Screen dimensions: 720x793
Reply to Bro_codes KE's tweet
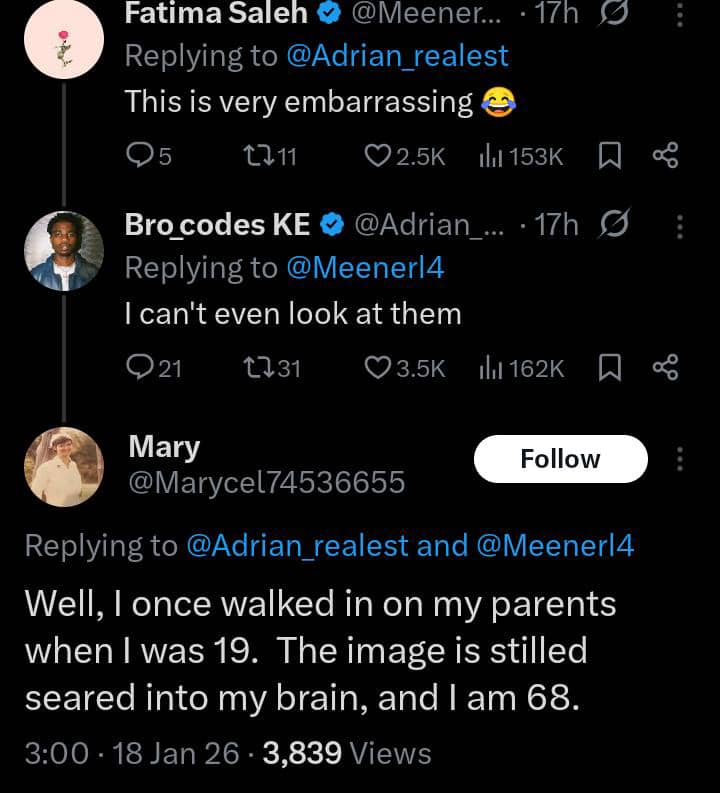pyautogui.click(x=139, y=368)
